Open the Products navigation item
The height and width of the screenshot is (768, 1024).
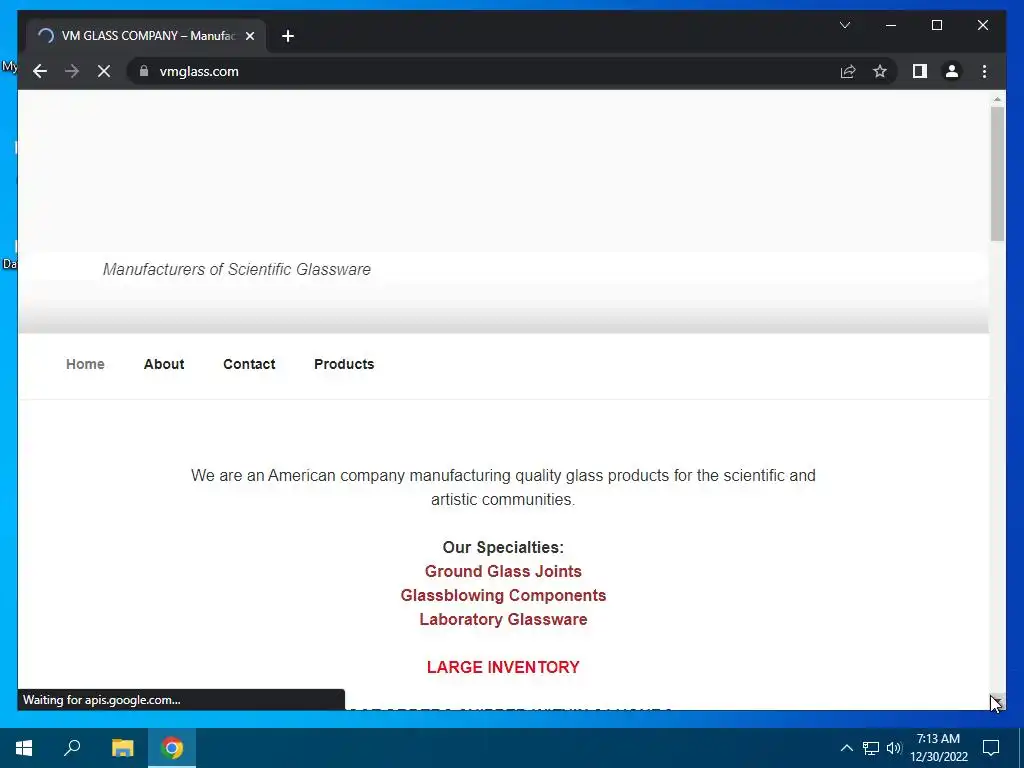344,364
